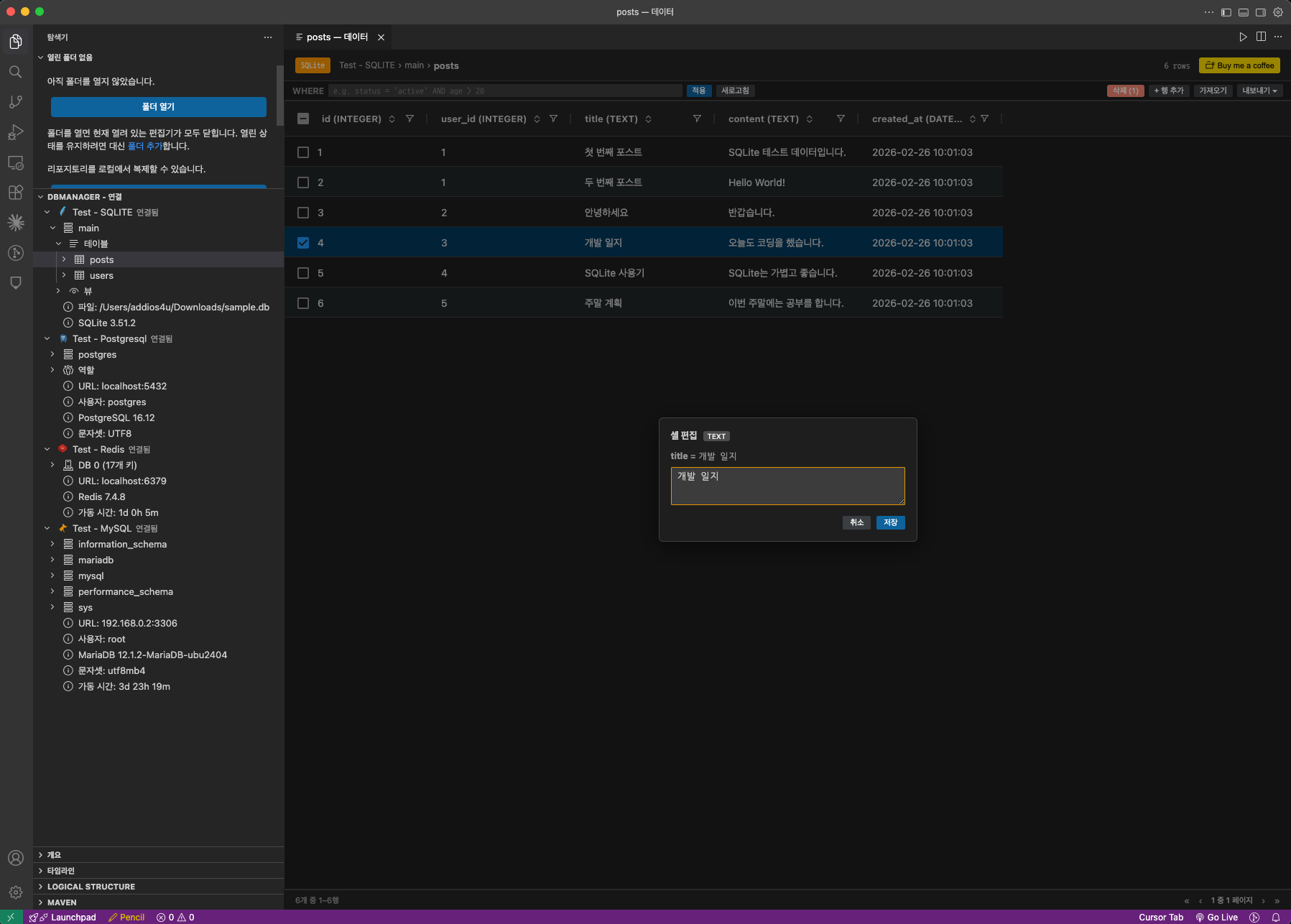This screenshot has height=924, width=1291.
Task: Check the checkbox on row 1
Action: tap(303, 152)
